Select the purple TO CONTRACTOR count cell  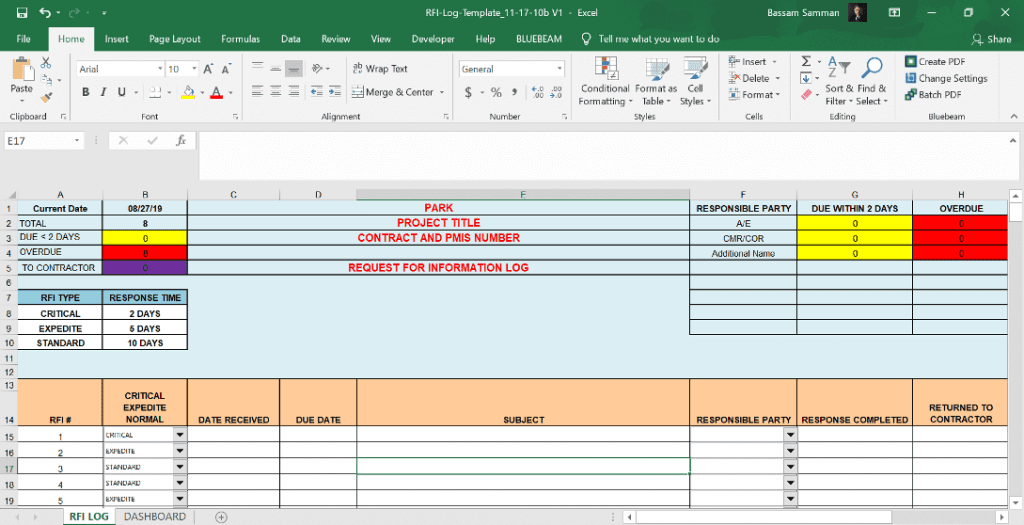pos(145,268)
